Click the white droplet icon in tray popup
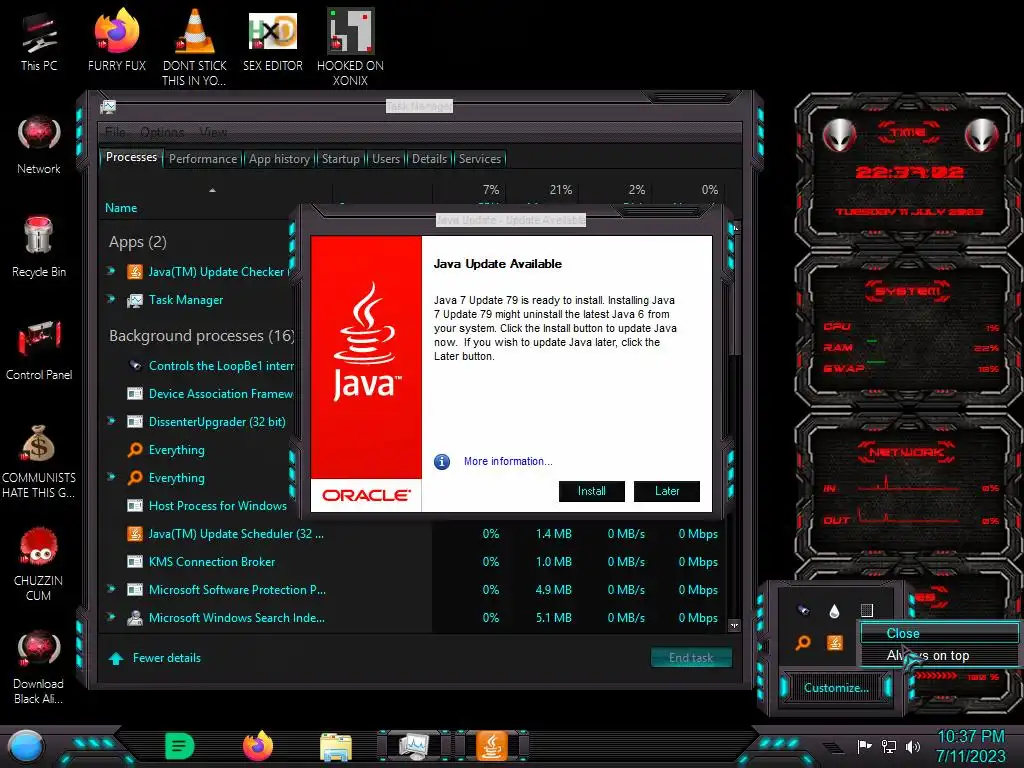Image resolution: width=1024 pixels, height=768 pixels. point(835,611)
